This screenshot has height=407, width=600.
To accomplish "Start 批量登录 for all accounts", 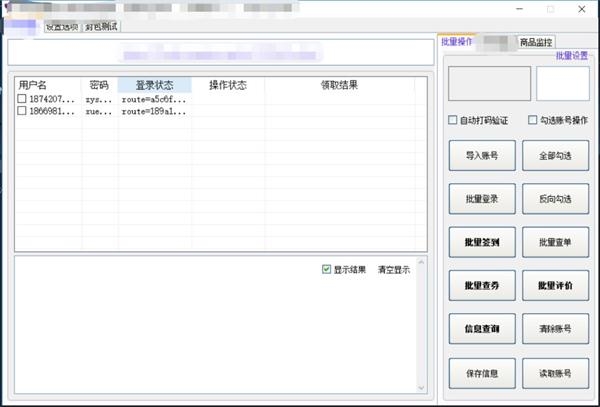I will [x=482, y=199].
